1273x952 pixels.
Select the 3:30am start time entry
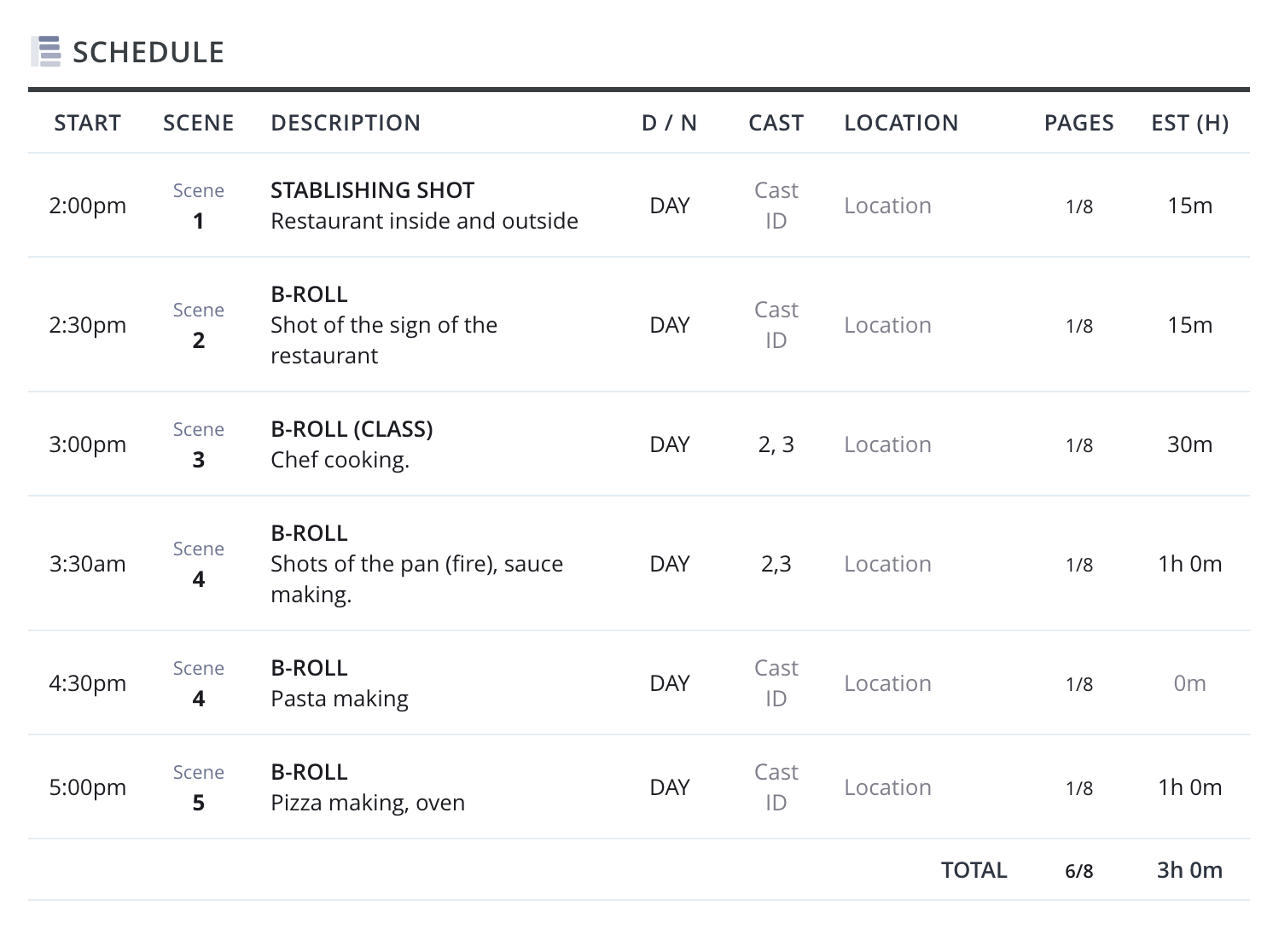click(x=87, y=564)
